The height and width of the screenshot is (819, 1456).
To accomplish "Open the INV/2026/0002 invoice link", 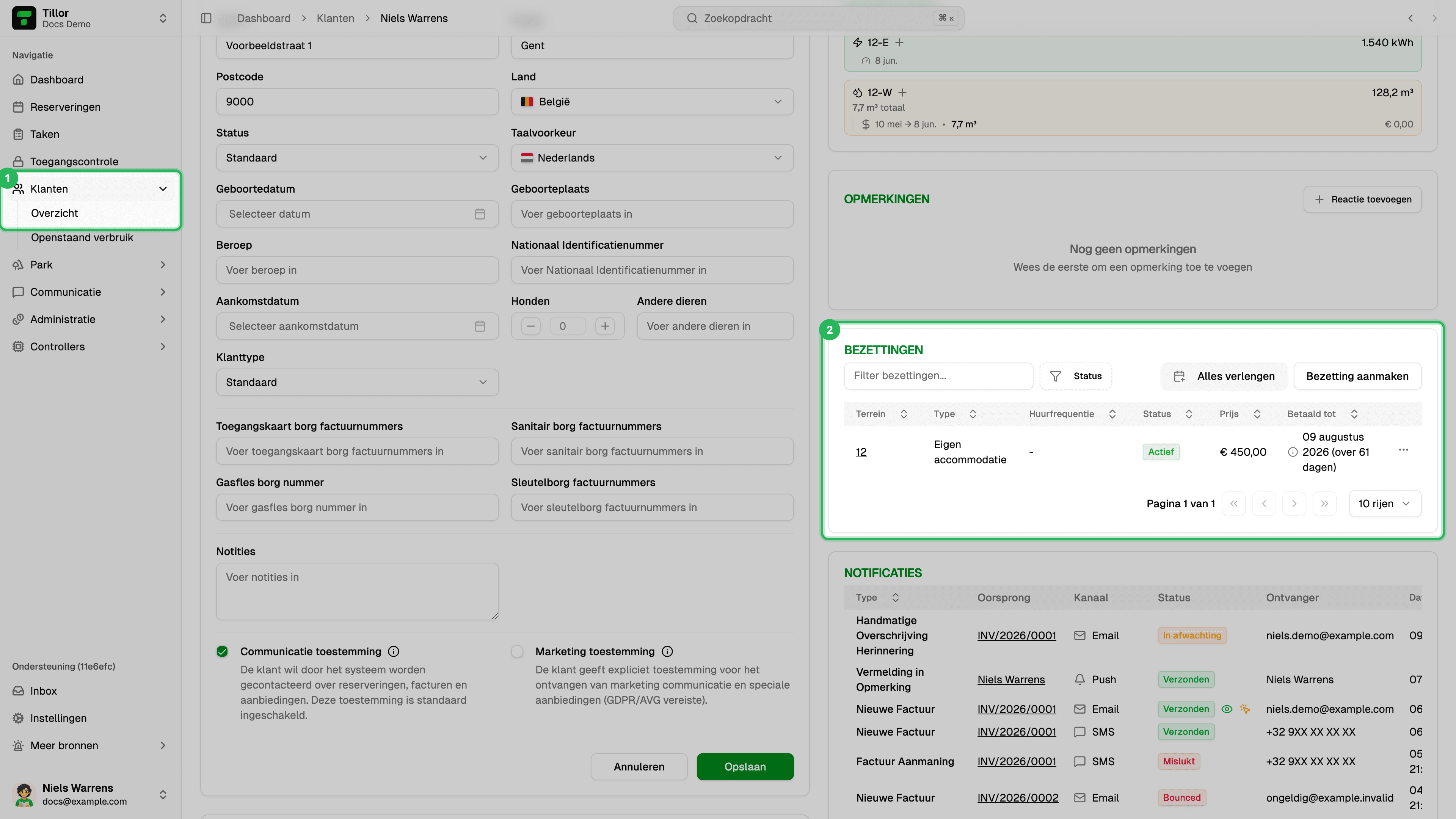I will coord(1017,797).
